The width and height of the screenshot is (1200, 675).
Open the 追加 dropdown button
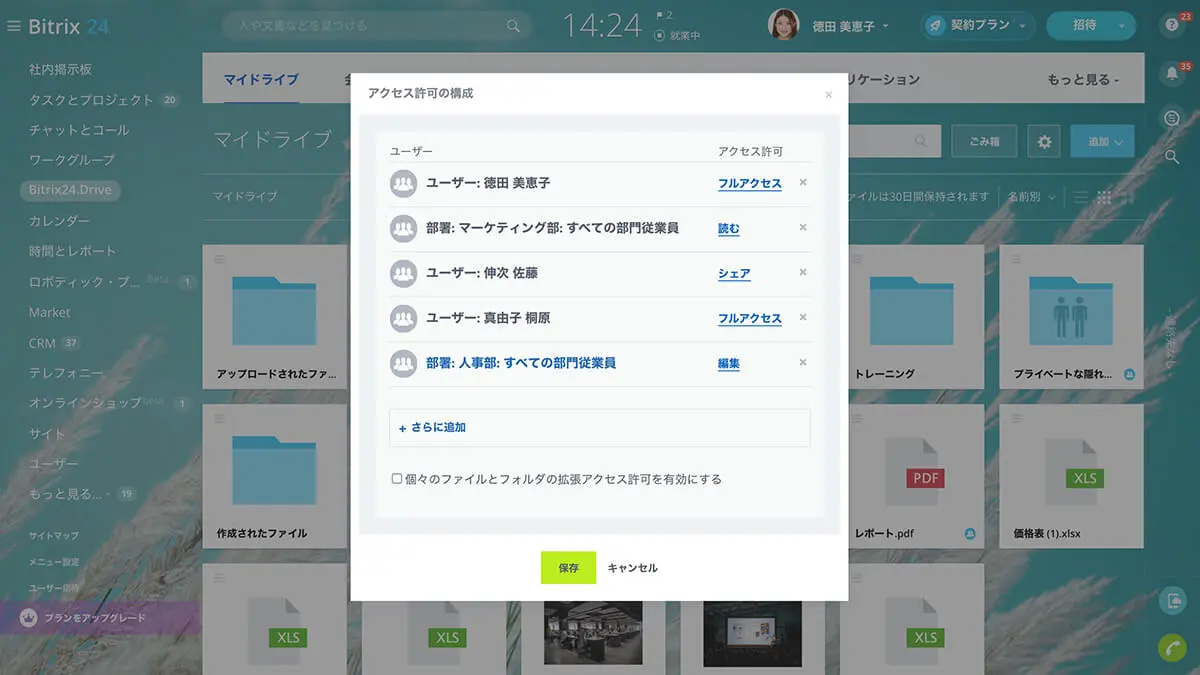pos(1102,142)
